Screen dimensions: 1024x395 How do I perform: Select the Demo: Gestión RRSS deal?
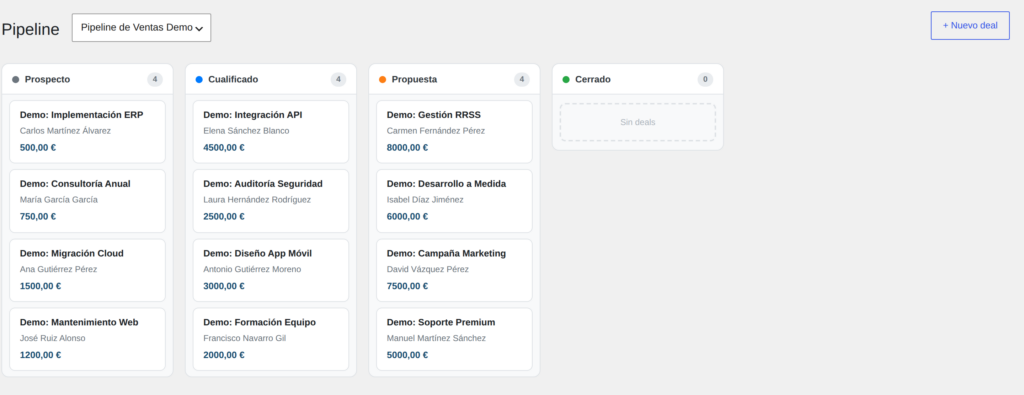coord(455,132)
